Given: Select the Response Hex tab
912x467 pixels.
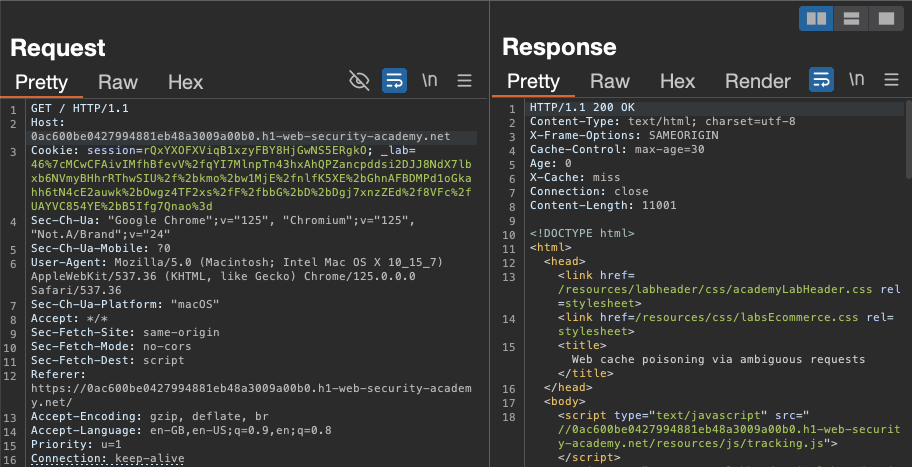Looking at the screenshot, I should (677, 82).
